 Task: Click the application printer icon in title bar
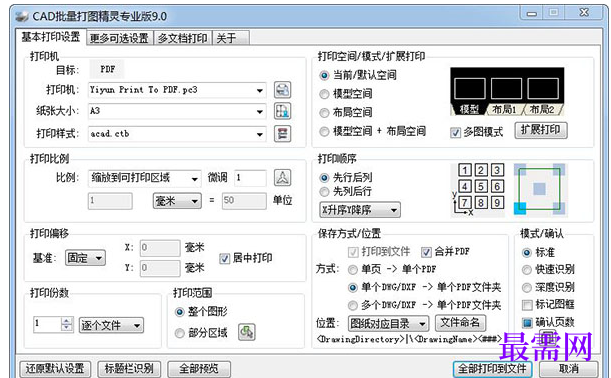coord(22,16)
